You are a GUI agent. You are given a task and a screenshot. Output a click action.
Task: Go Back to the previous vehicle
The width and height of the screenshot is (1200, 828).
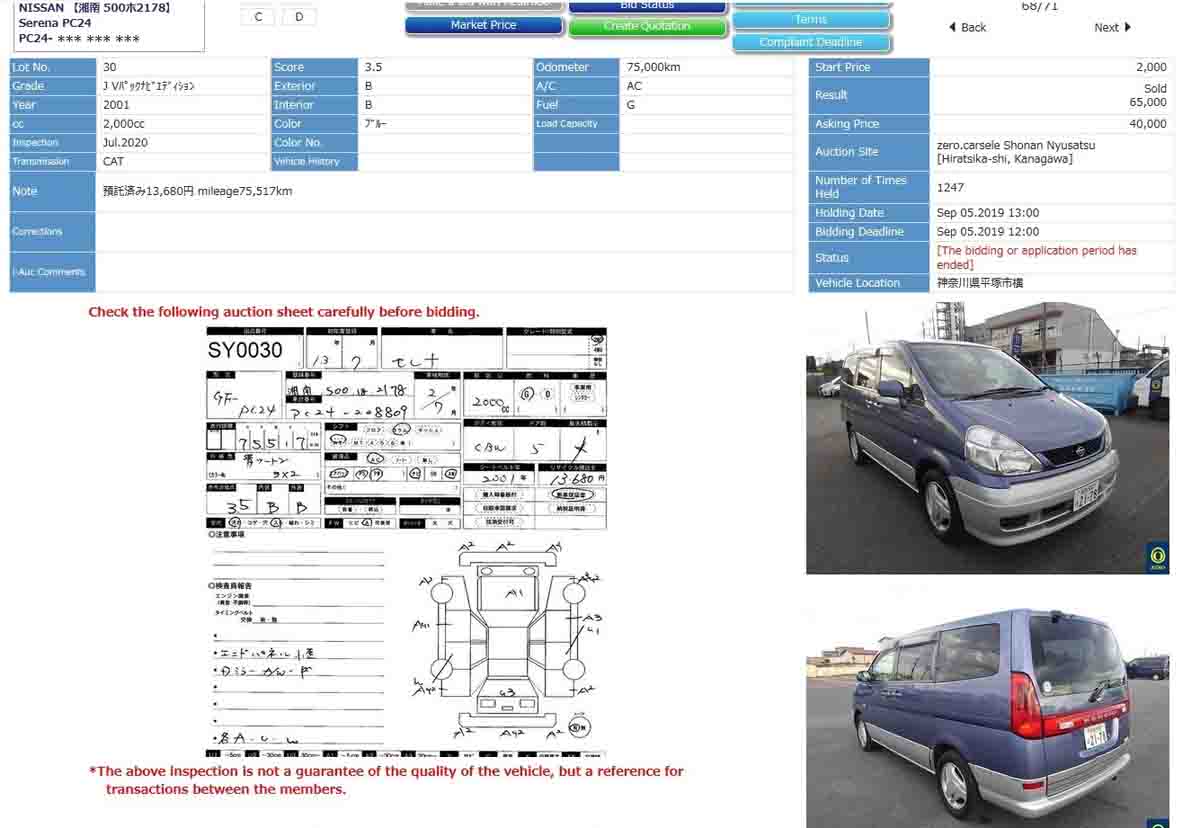pos(967,27)
